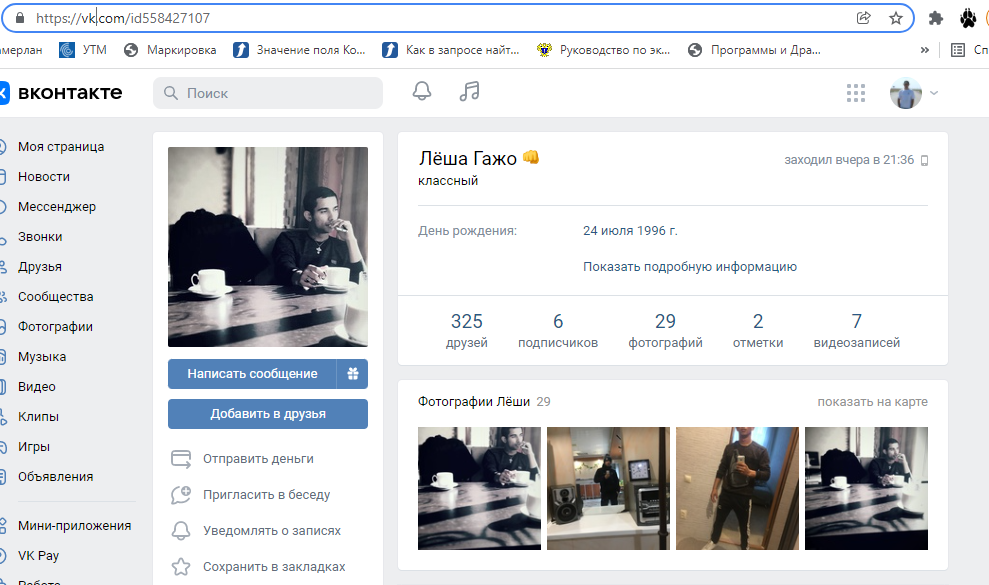Open VK Pay in sidebar
Viewport: 989px width, 585px height.
(38, 555)
